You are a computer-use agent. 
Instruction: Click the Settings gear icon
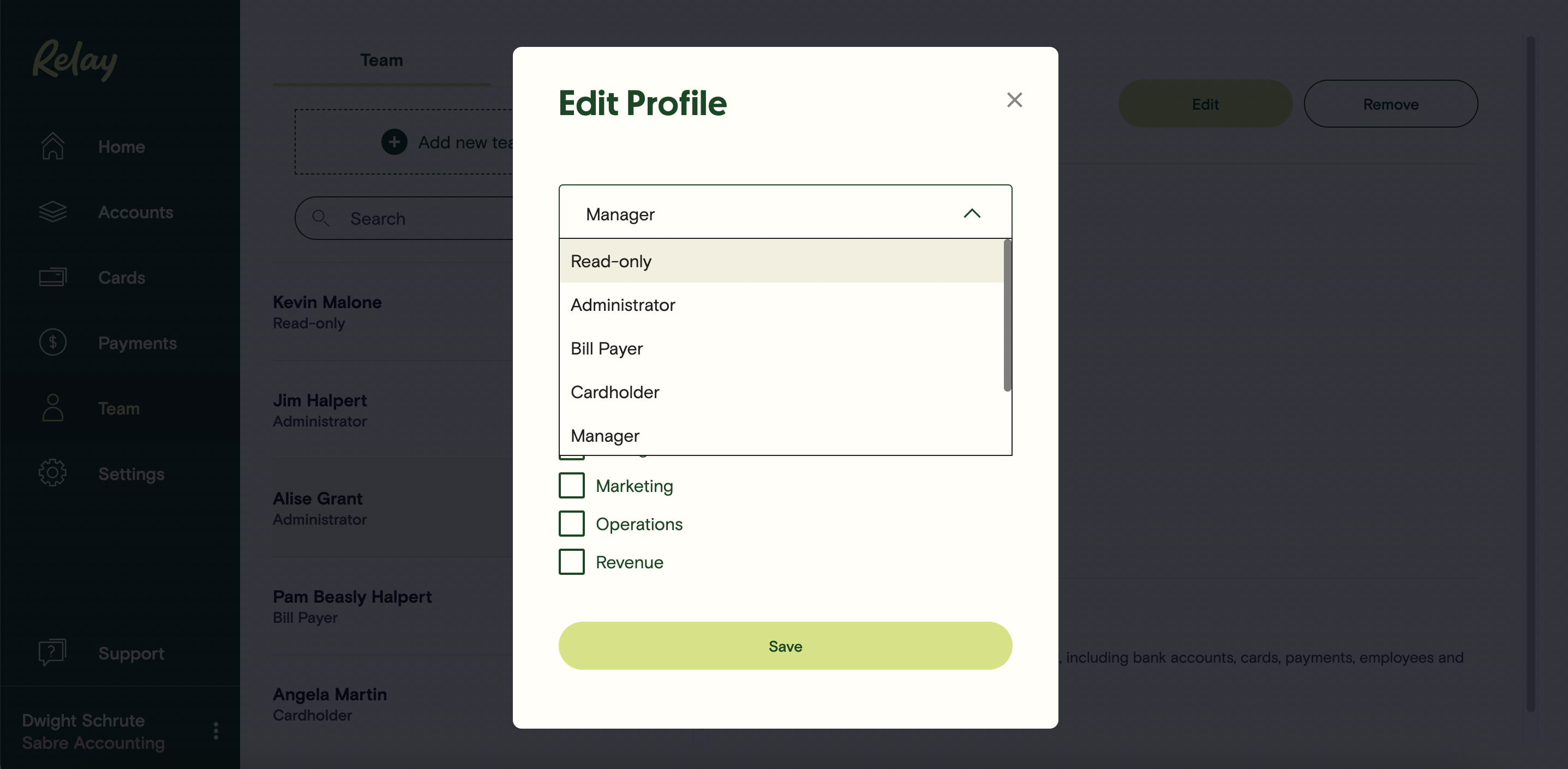pos(52,473)
